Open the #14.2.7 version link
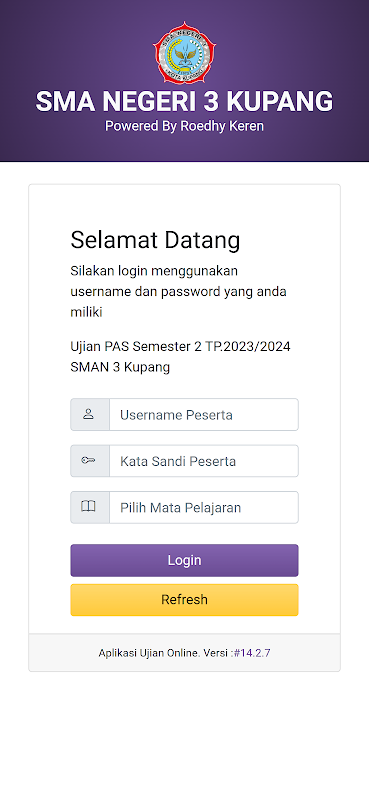 click(252, 653)
